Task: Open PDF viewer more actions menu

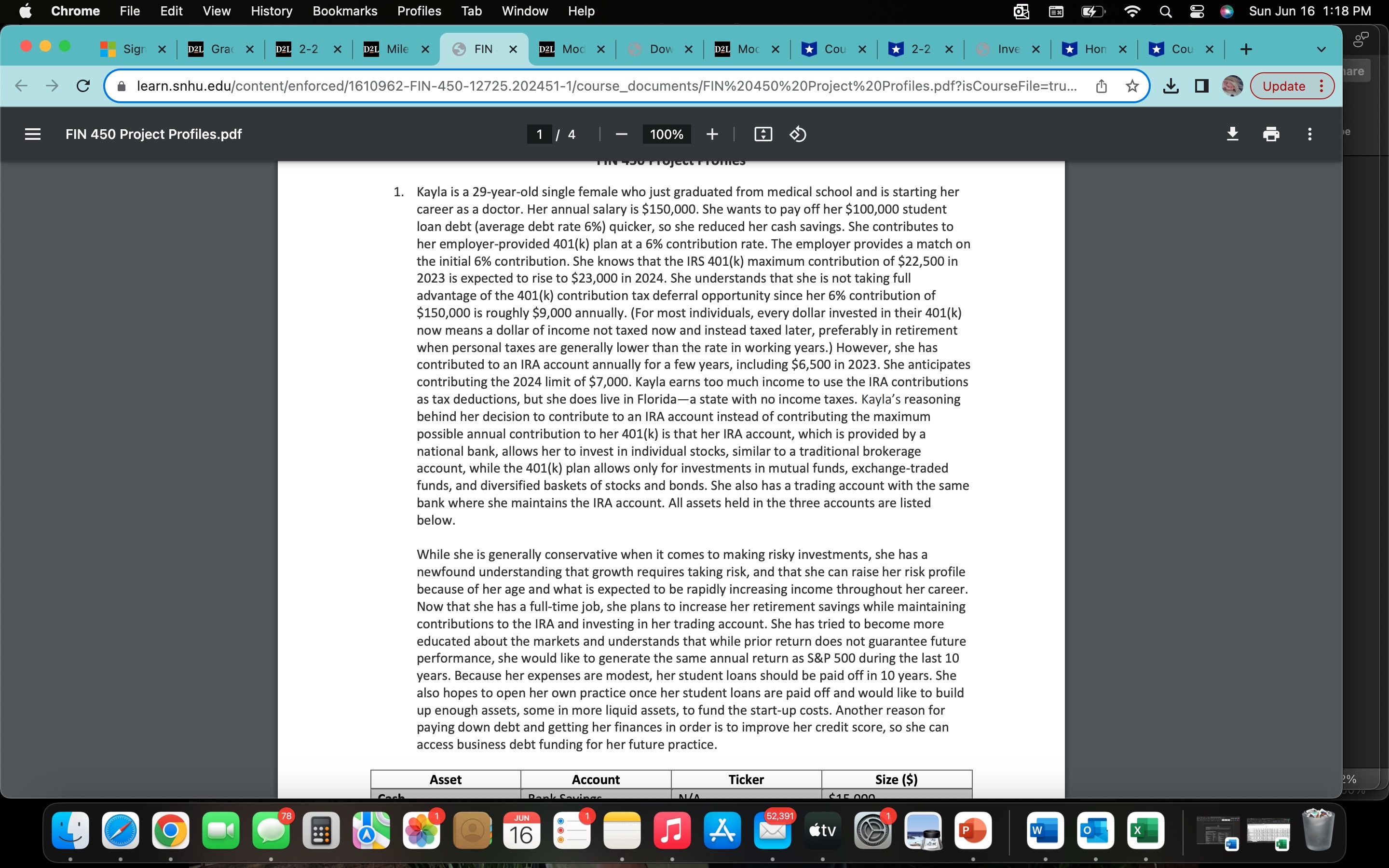Action: point(1309,134)
